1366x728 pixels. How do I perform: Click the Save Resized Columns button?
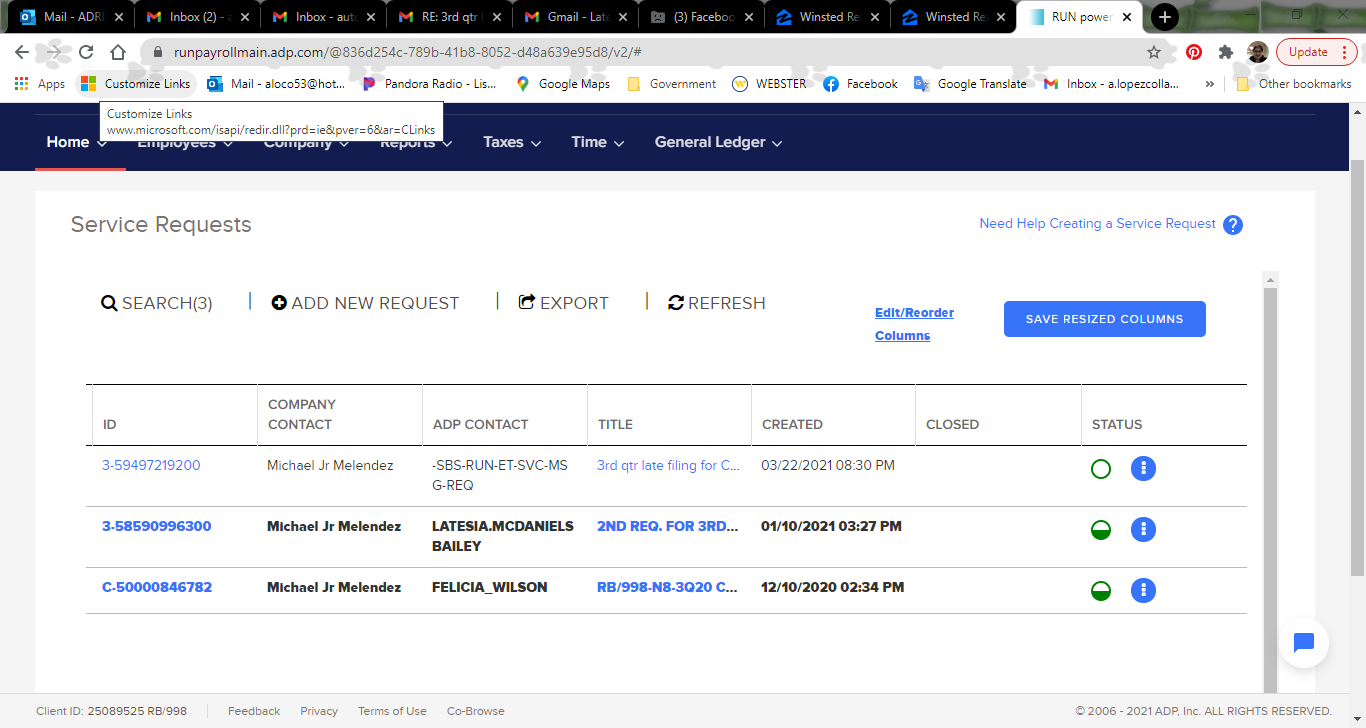coord(1104,319)
